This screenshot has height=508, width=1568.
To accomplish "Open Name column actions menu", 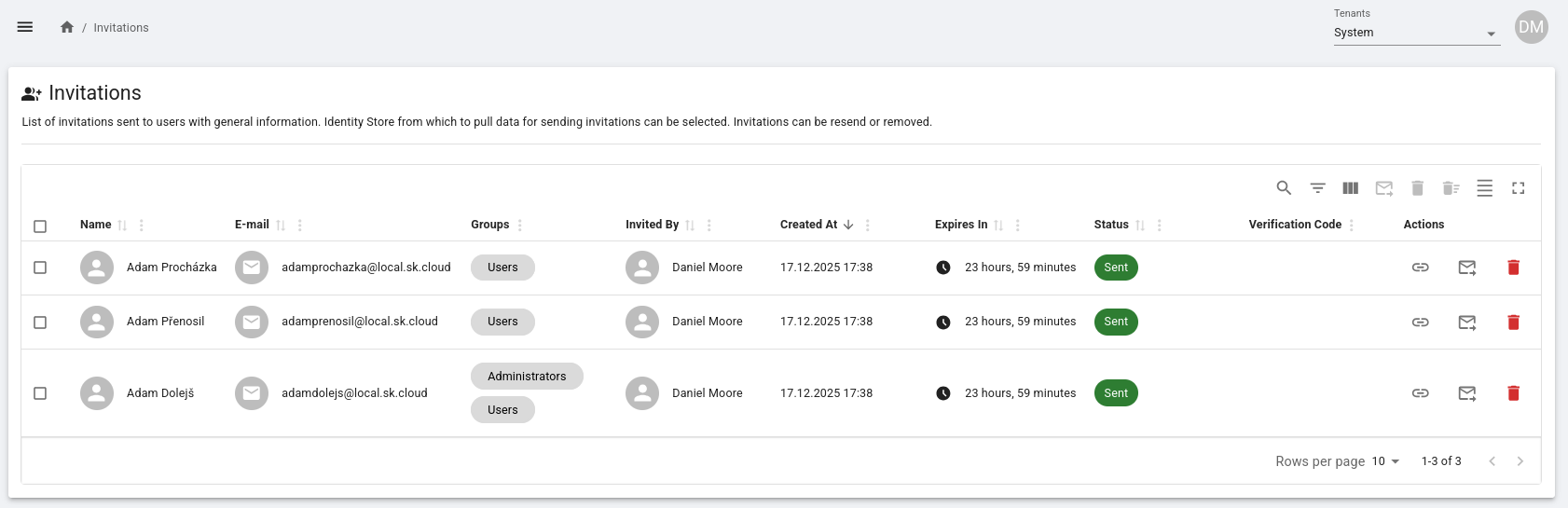I will point(141,225).
